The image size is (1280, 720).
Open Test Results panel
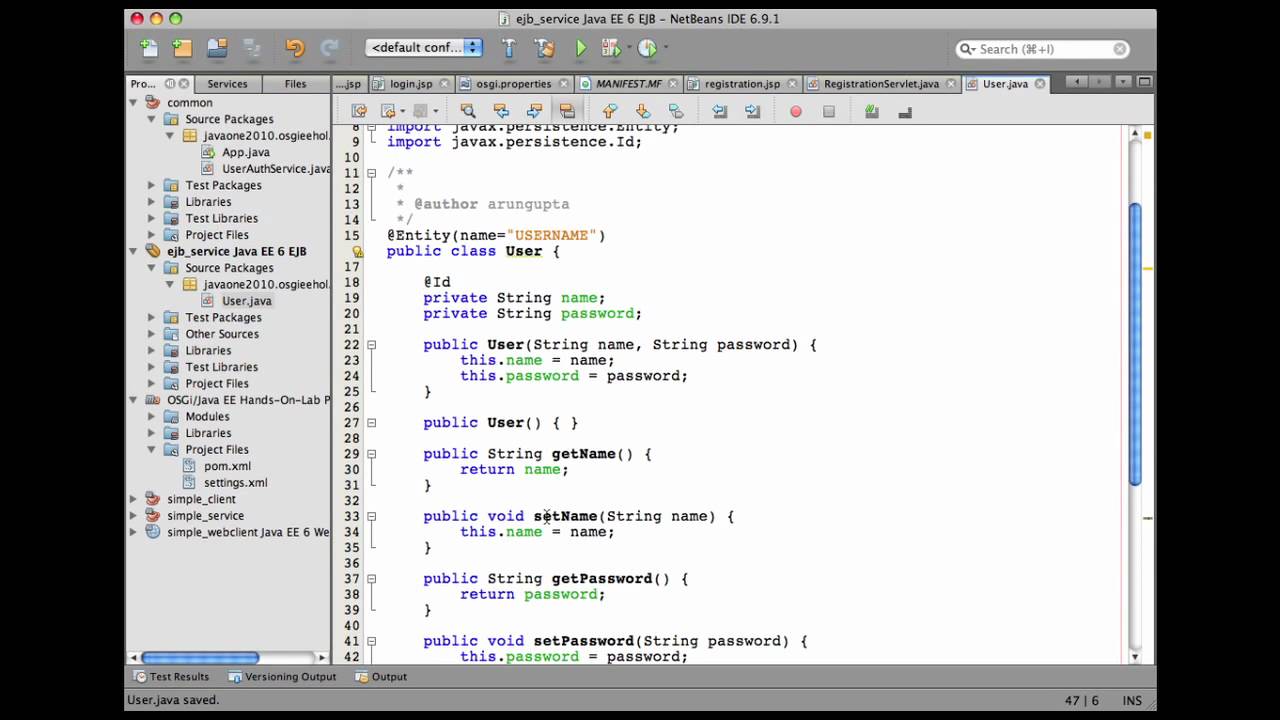171,677
